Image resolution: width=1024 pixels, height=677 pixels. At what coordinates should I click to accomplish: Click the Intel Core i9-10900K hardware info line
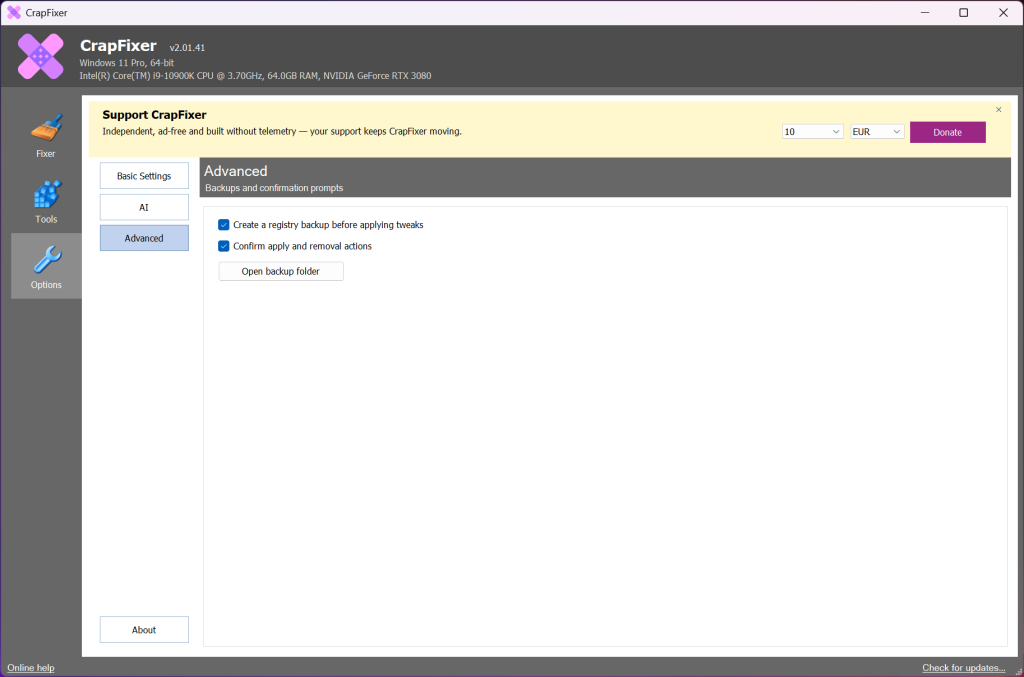coord(255,76)
